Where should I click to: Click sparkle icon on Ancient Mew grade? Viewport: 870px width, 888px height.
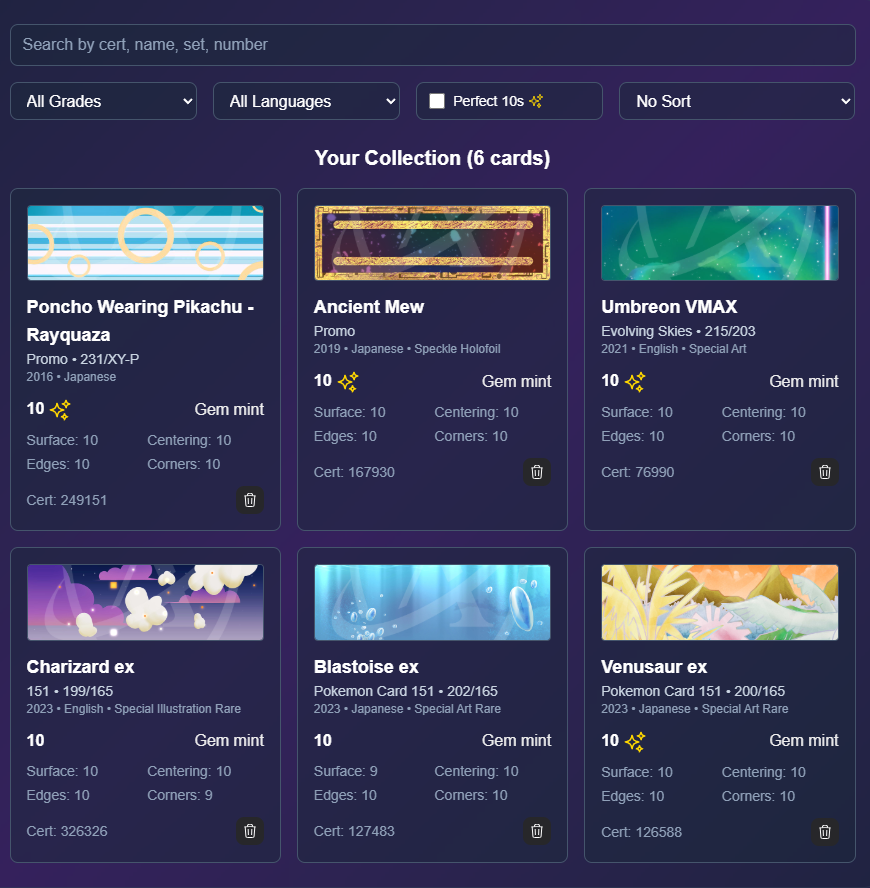(x=348, y=382)
